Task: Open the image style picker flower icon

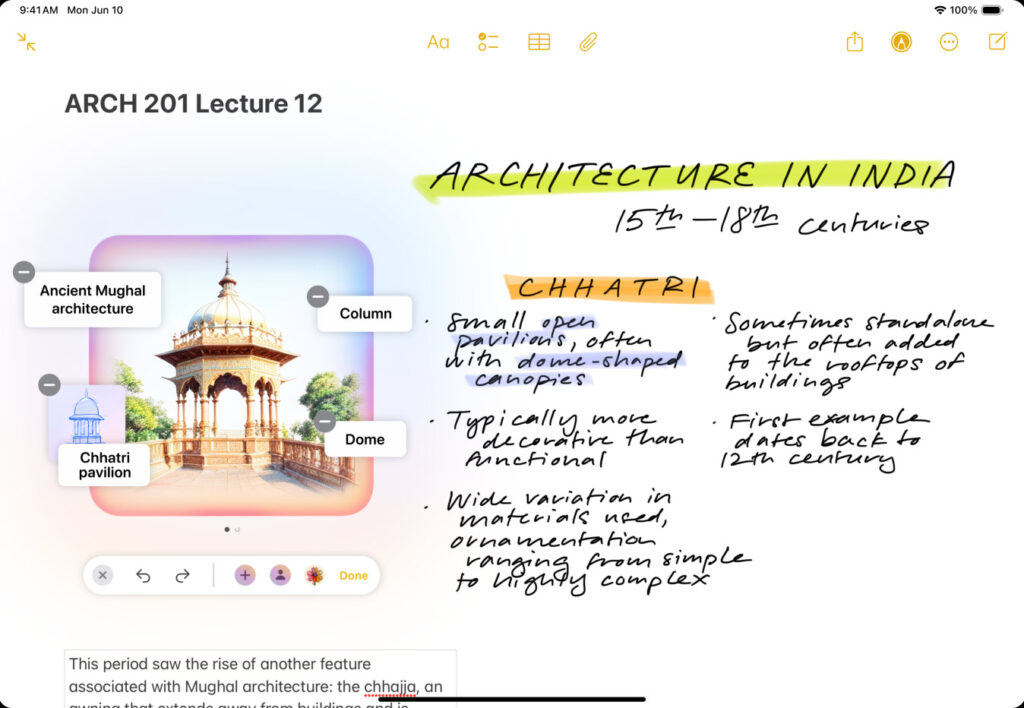Action: click(315, 575)
